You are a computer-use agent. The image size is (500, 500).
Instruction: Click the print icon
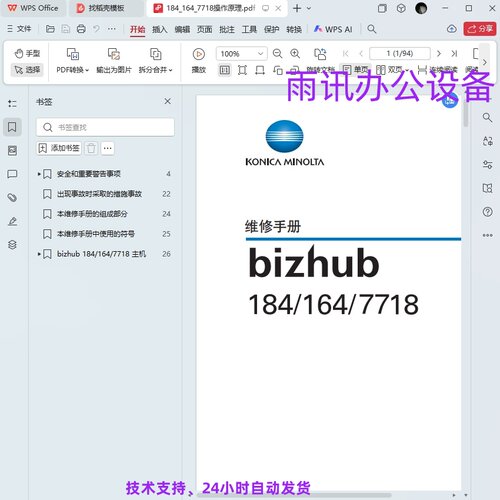pyautogui.click(x=81, y=29)
